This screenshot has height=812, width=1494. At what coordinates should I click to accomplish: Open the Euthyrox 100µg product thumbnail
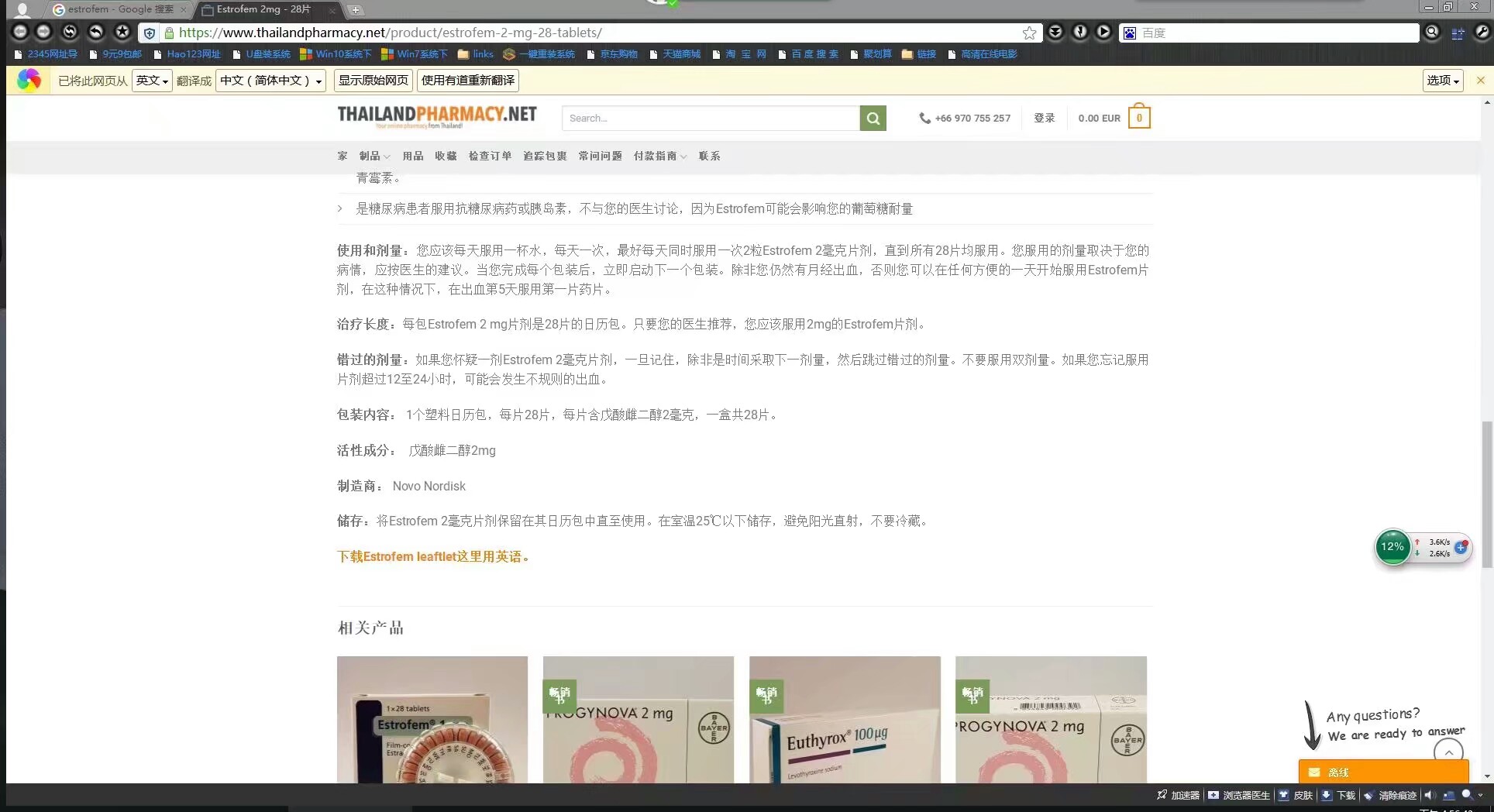845,719
